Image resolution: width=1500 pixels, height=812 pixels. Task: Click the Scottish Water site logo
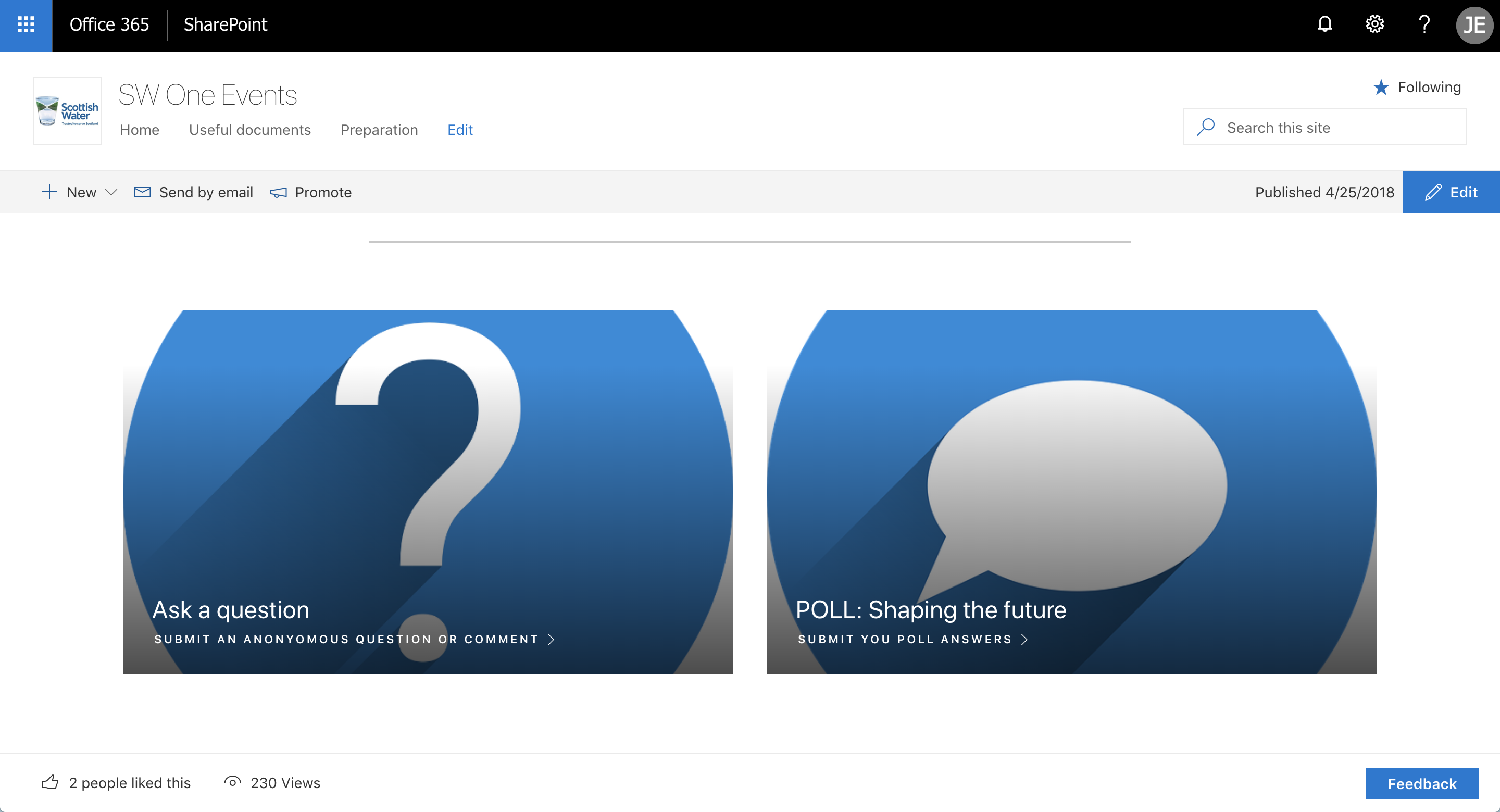coord(68,110)
